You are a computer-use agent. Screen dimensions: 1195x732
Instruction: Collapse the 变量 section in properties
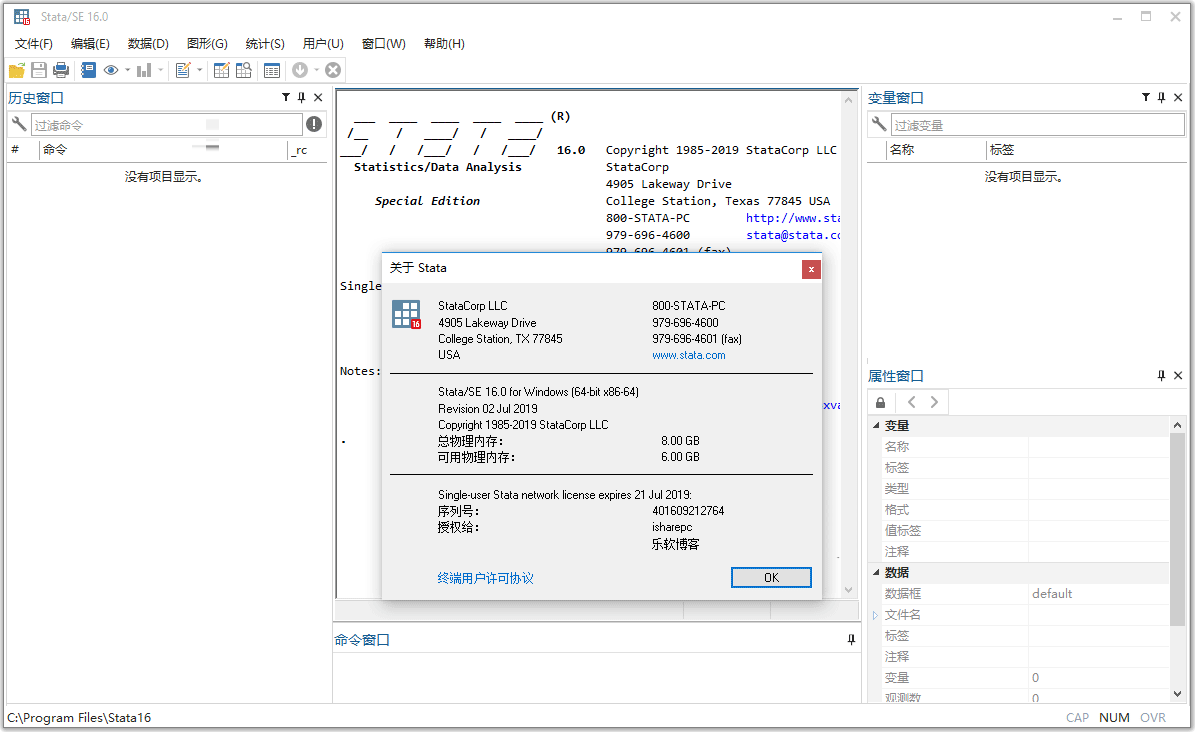[876, 425]
